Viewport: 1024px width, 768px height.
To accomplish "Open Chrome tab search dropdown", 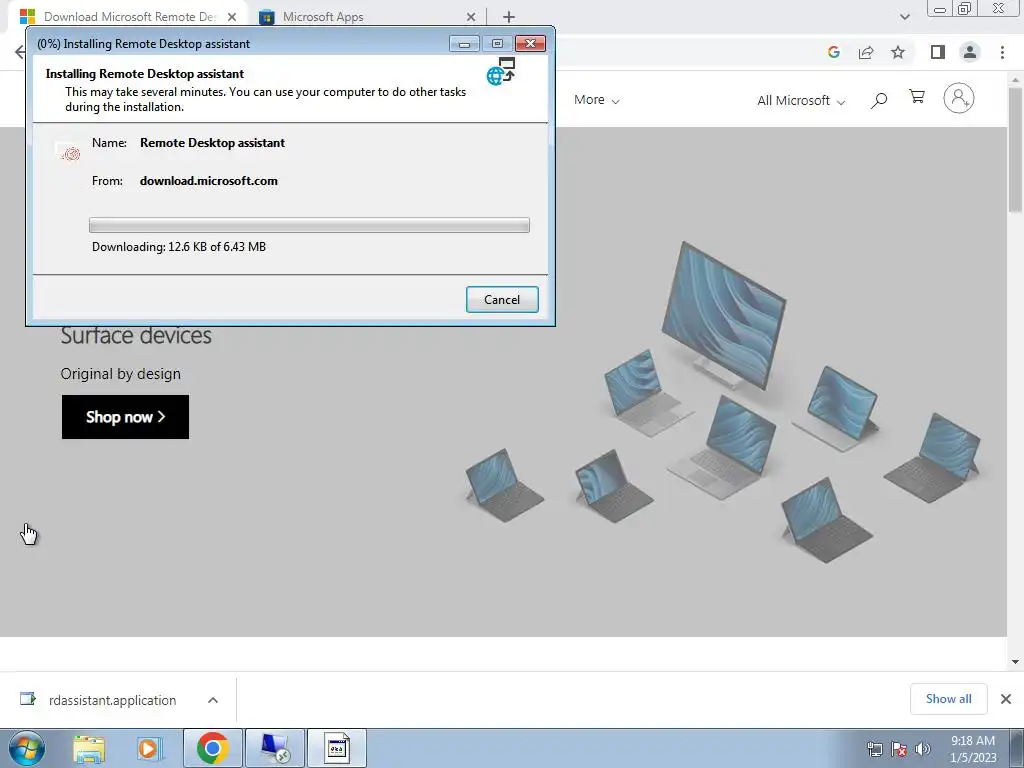I will 904,17.
